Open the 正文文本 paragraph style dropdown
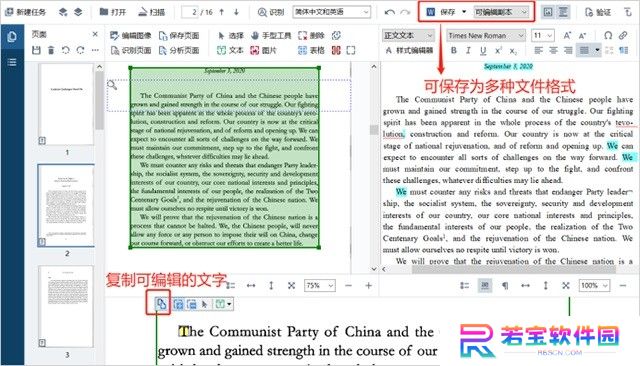 (x=408, y=36)
